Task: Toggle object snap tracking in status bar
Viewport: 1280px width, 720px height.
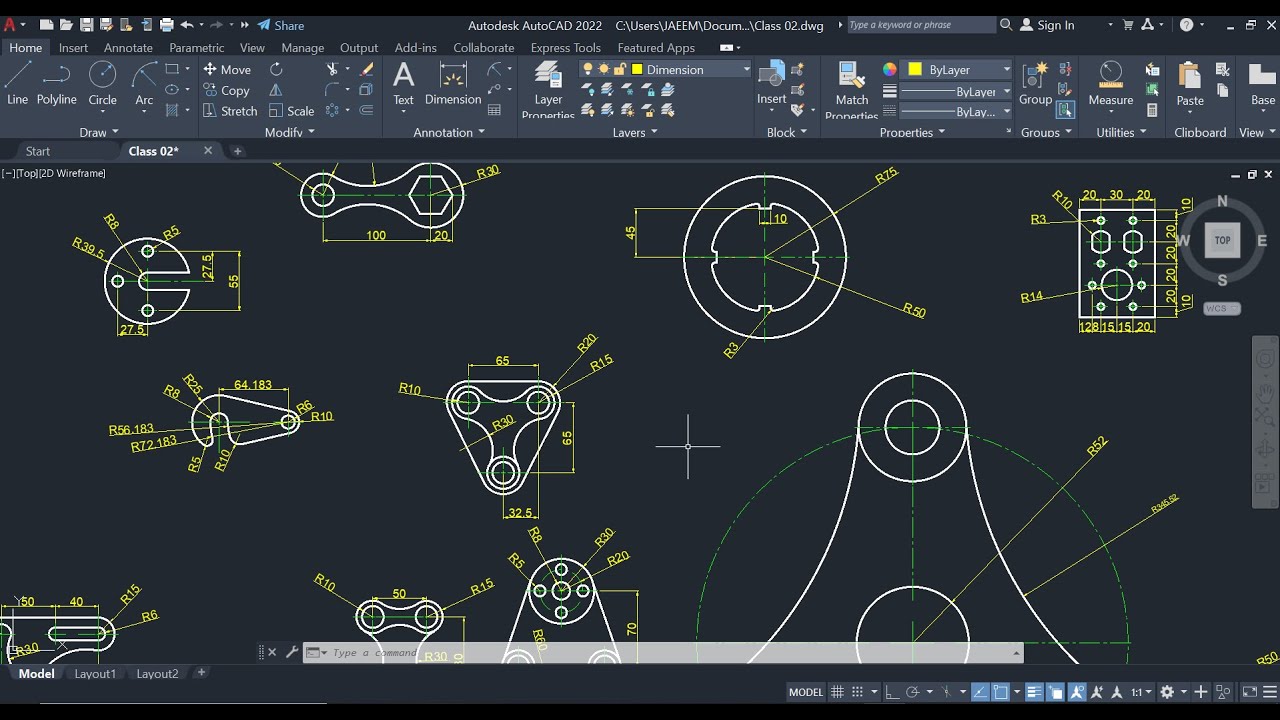Action: (x=979, y=692)
